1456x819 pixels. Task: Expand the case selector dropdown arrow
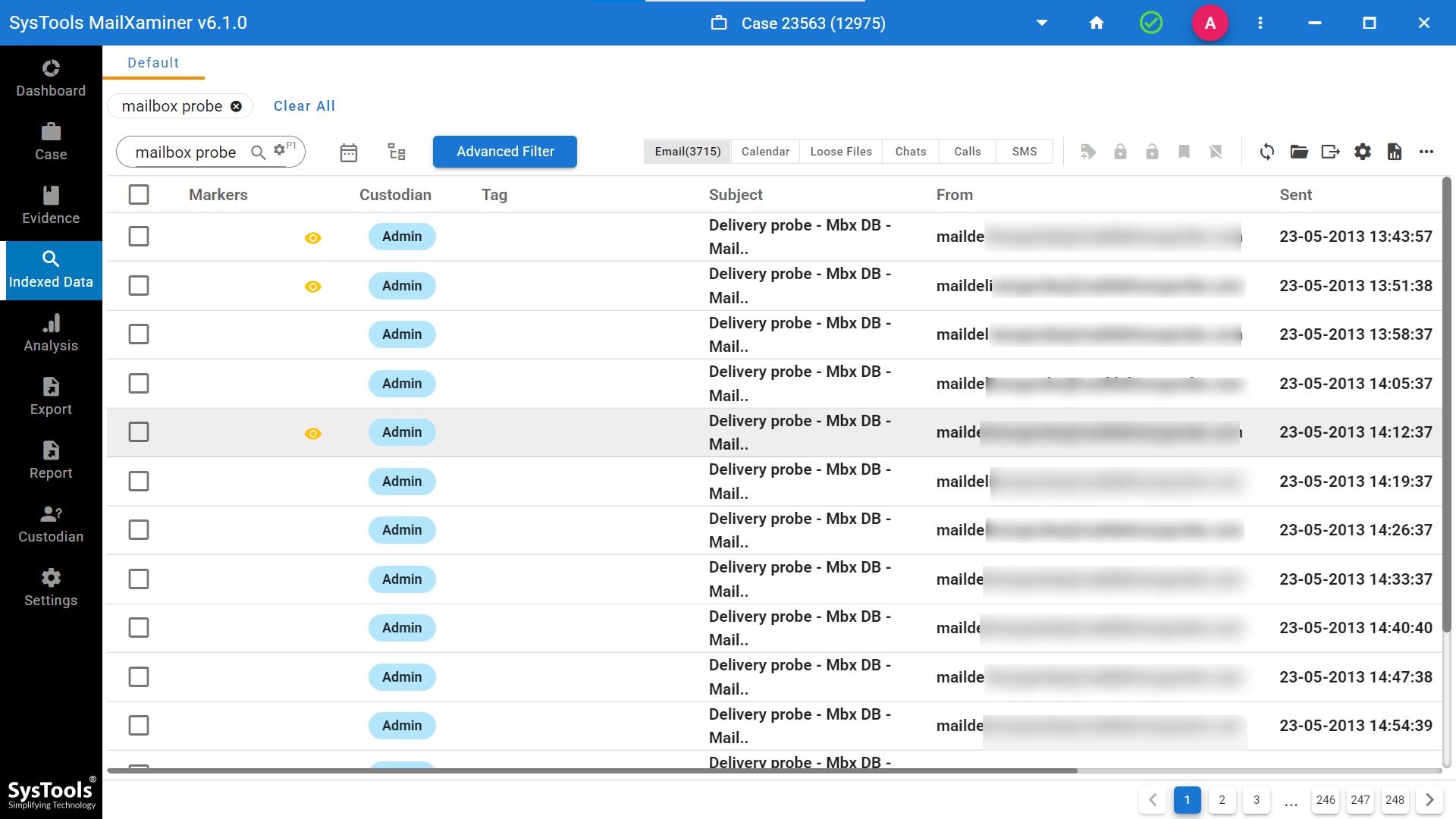pos(1042,23)
